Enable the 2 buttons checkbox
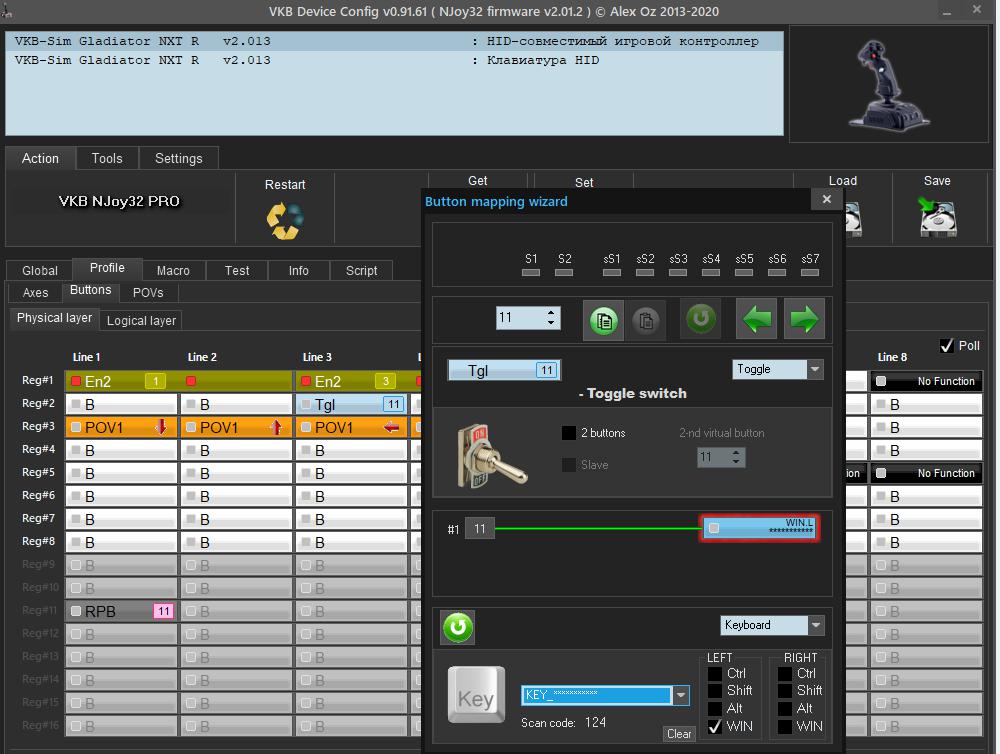 coord(569,432)
